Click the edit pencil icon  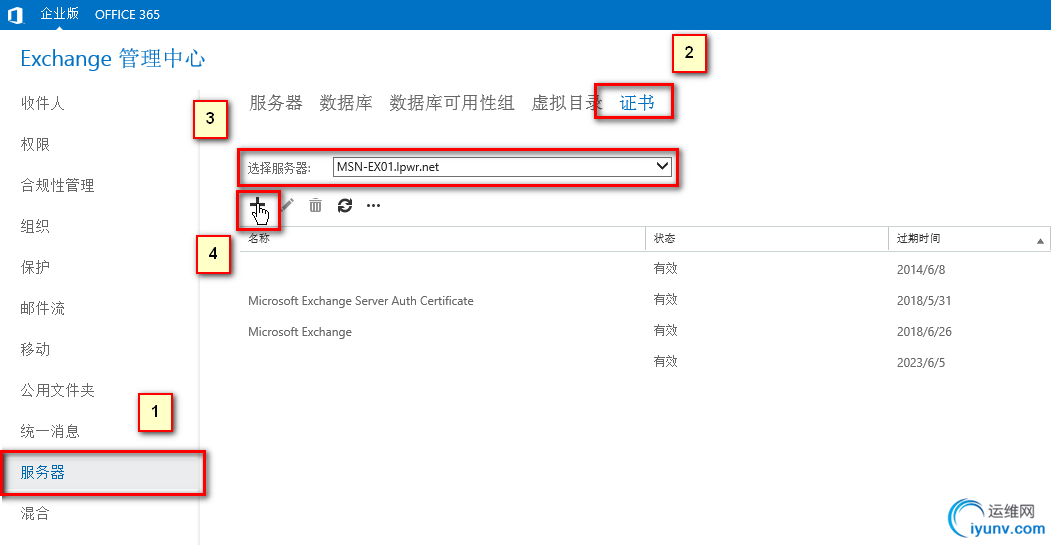point(288,205)
